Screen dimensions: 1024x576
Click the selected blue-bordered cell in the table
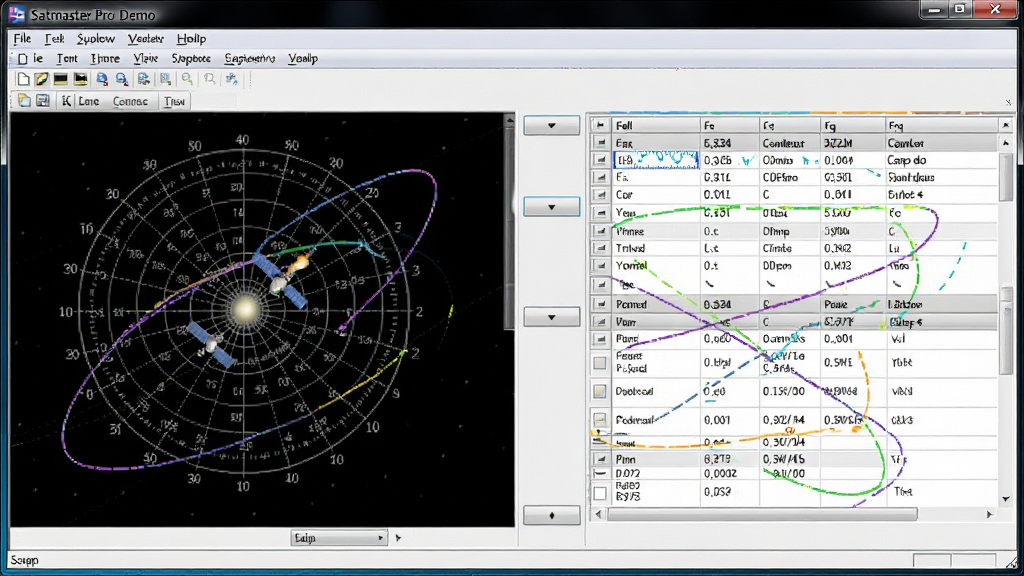[x=656, y=160]
